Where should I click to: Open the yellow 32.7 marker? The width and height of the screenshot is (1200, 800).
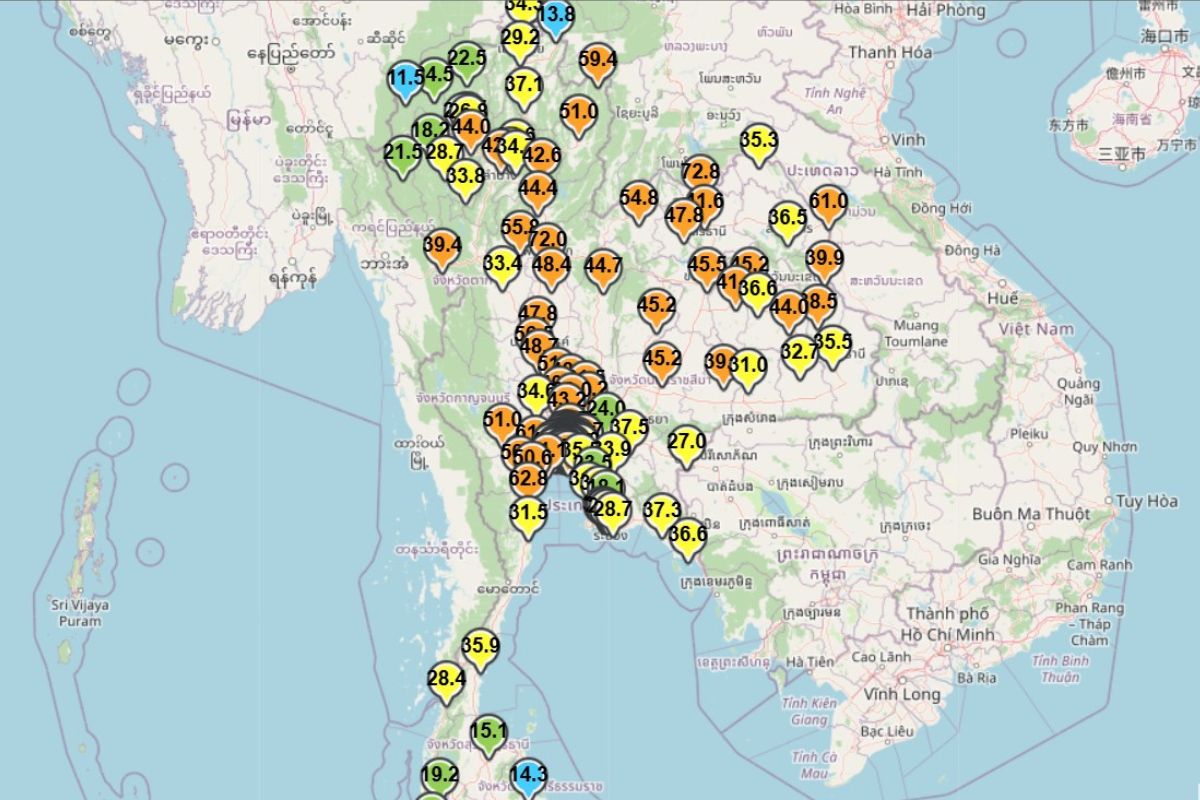point(799,357)
